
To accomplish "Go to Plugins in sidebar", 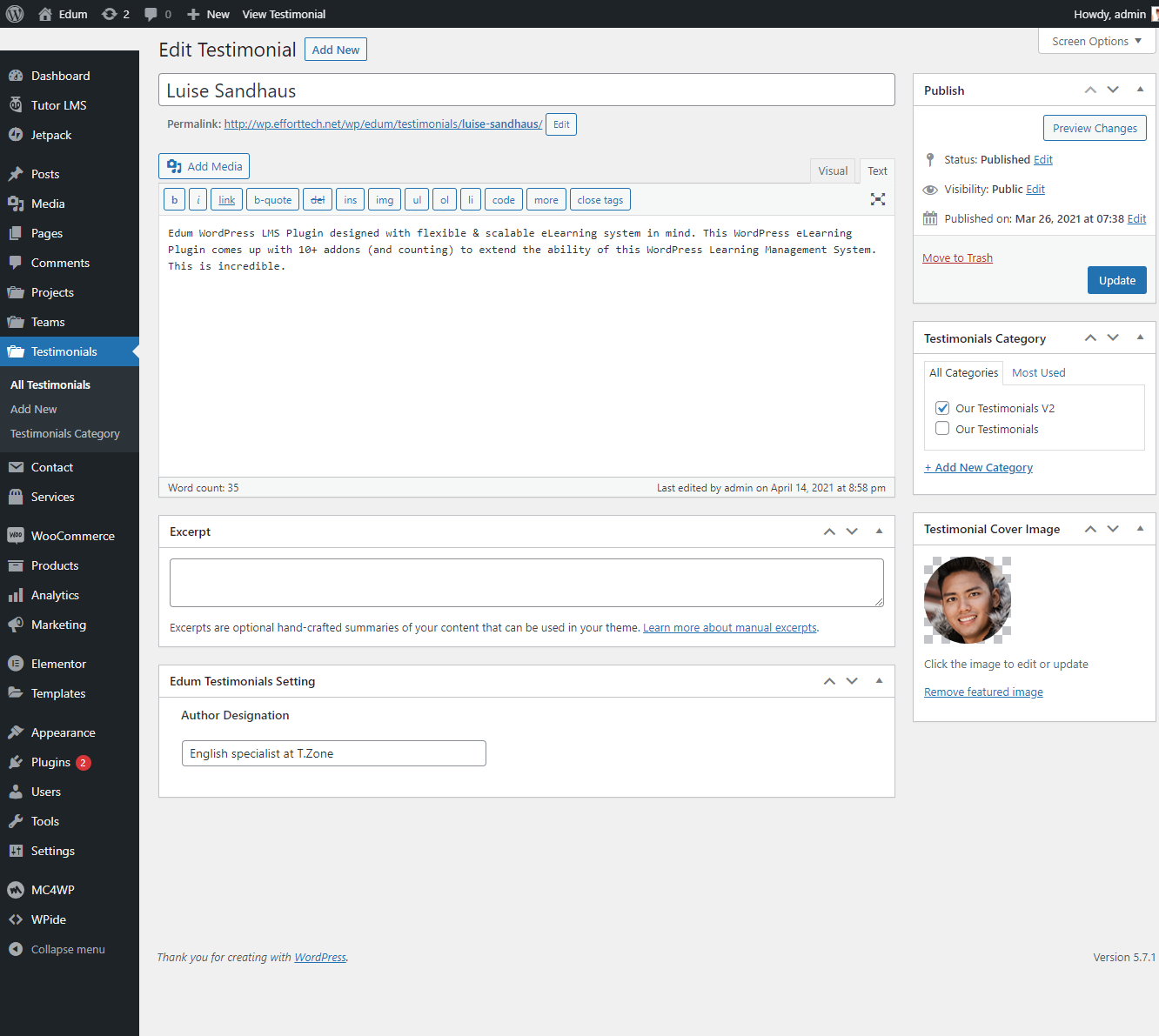I will [50, 762].
